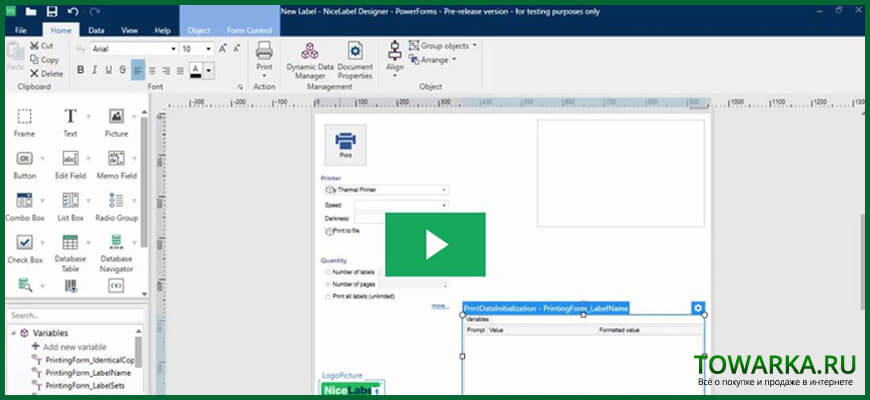
Task: Switch to the Home ribbon tab
Action: (61, 31)
